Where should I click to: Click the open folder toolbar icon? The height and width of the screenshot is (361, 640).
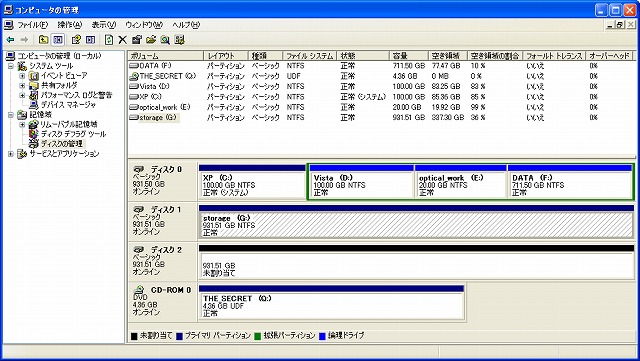click(151, 40)
